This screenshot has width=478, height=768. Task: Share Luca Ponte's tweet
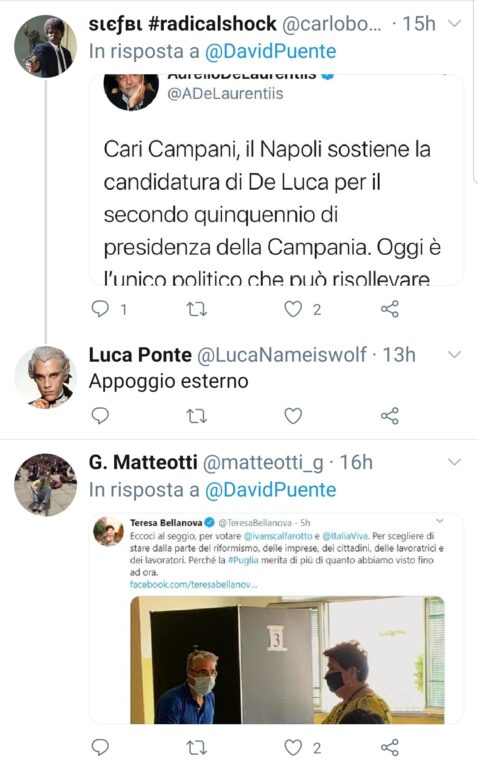390,416
